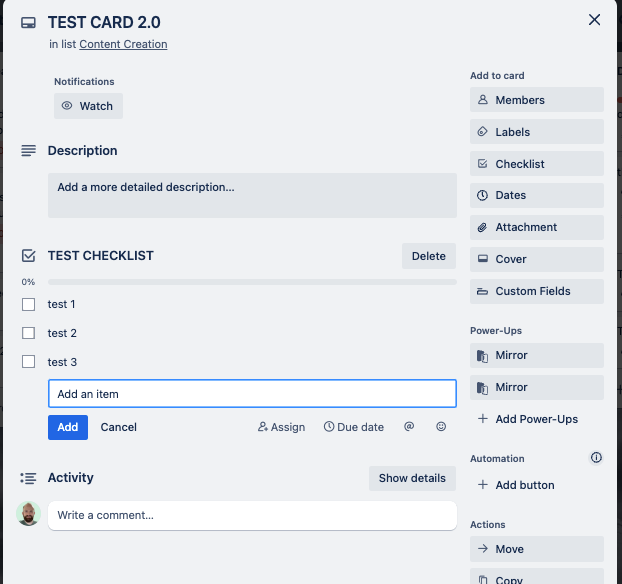The width and height of the screenshot is (622, 584).
Task: Click the blue Add button
Action: click(x=67, y=427)
